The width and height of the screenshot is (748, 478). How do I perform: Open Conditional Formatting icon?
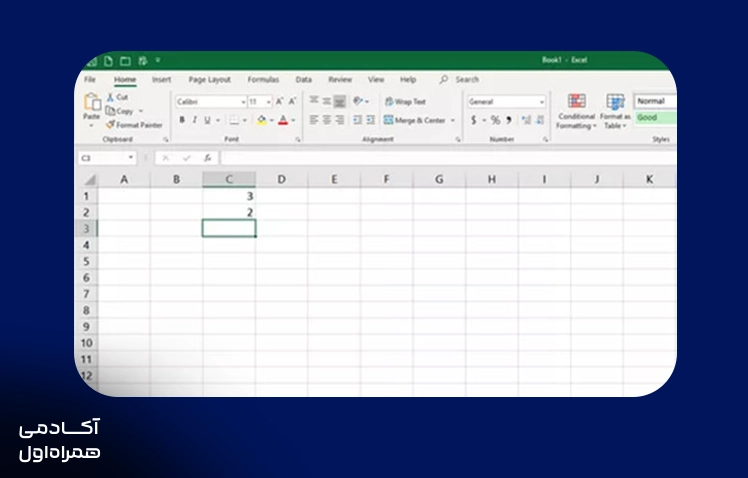[x=577, y=101]
